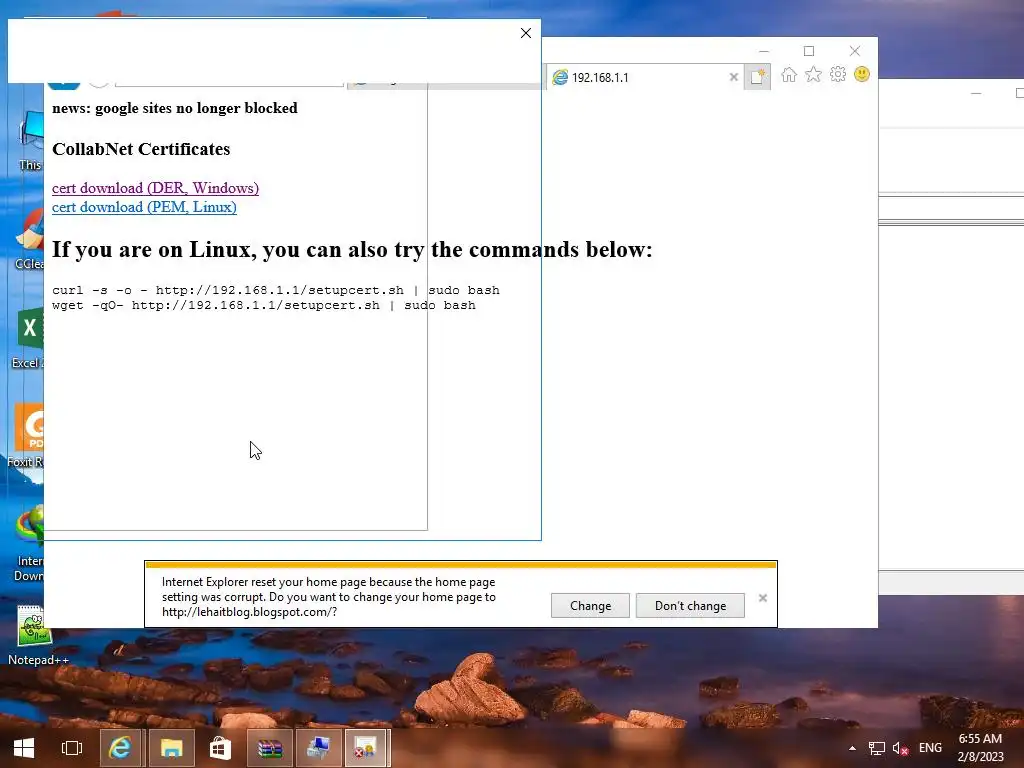Open the computer settings taskbar icon
Viewport: 1024px width, 768px height.
[x=318, y=748]
